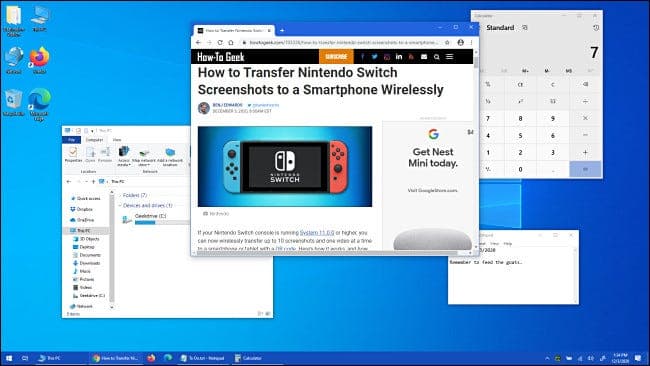Open a new browser tab with plus button
This screenshot has height=366, width=650.
282,30
